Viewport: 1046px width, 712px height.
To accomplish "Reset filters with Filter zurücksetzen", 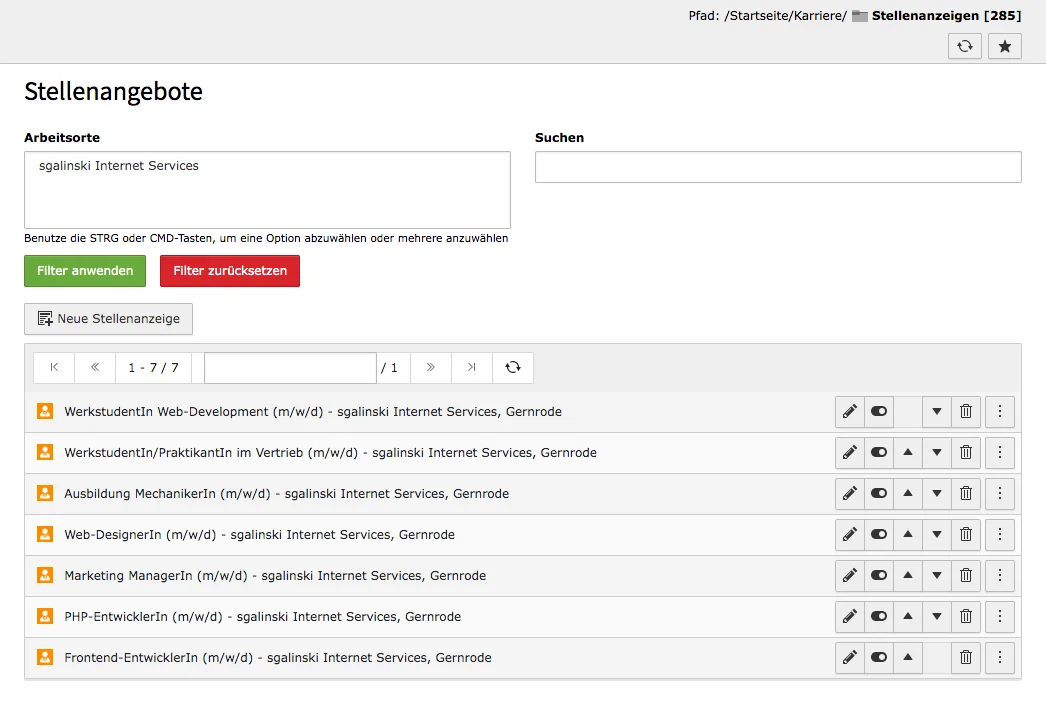I will pyautogui.click(x=229, y=270).
